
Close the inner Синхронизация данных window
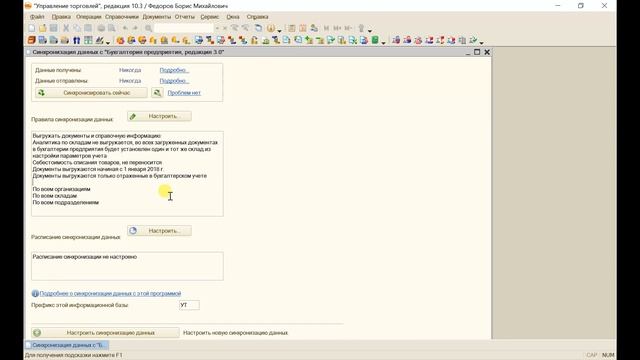pos(487,52)
